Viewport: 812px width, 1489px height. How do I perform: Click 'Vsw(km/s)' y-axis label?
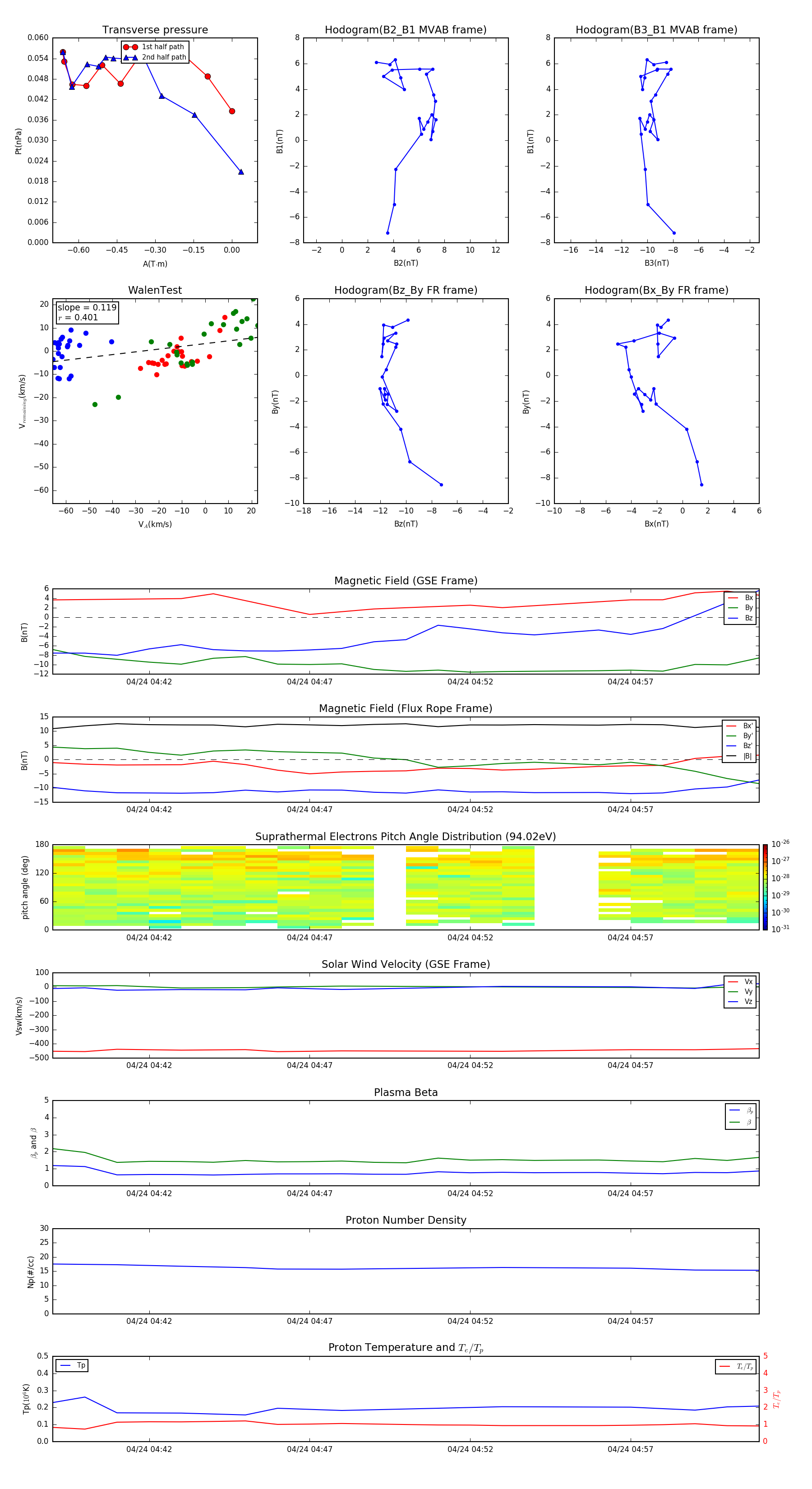point(18,1016)
